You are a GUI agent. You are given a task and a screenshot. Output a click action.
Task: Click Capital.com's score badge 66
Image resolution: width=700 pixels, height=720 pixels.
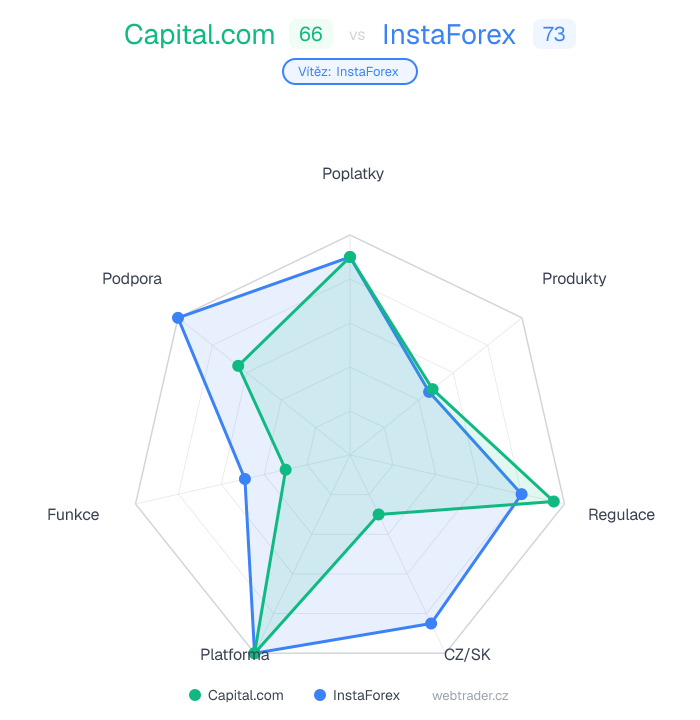tap(311, 35)
